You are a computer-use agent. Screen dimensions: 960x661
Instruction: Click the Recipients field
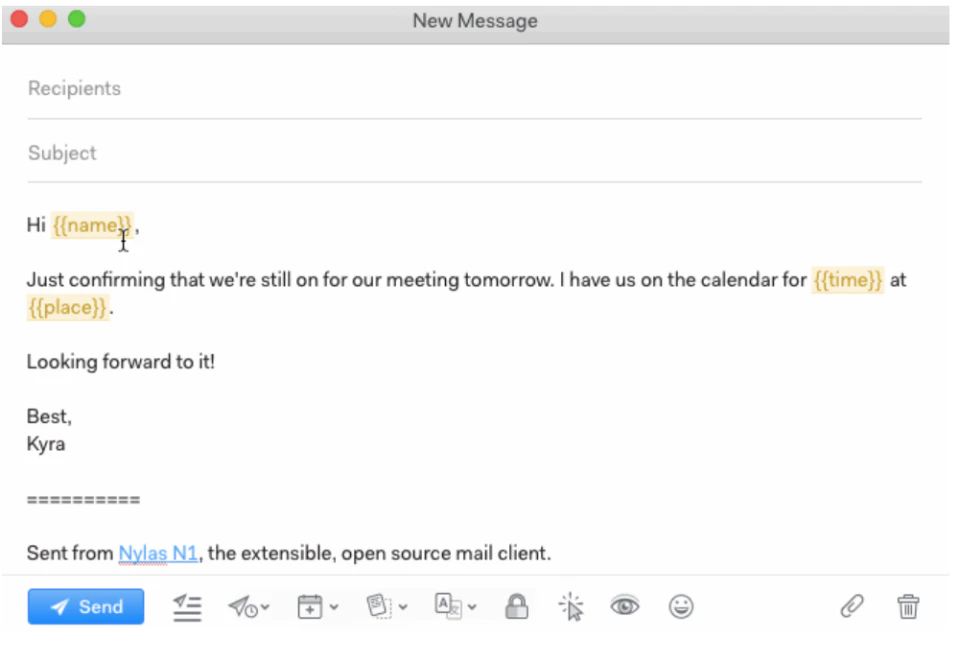pyautogui.click(x=200, y=88)
